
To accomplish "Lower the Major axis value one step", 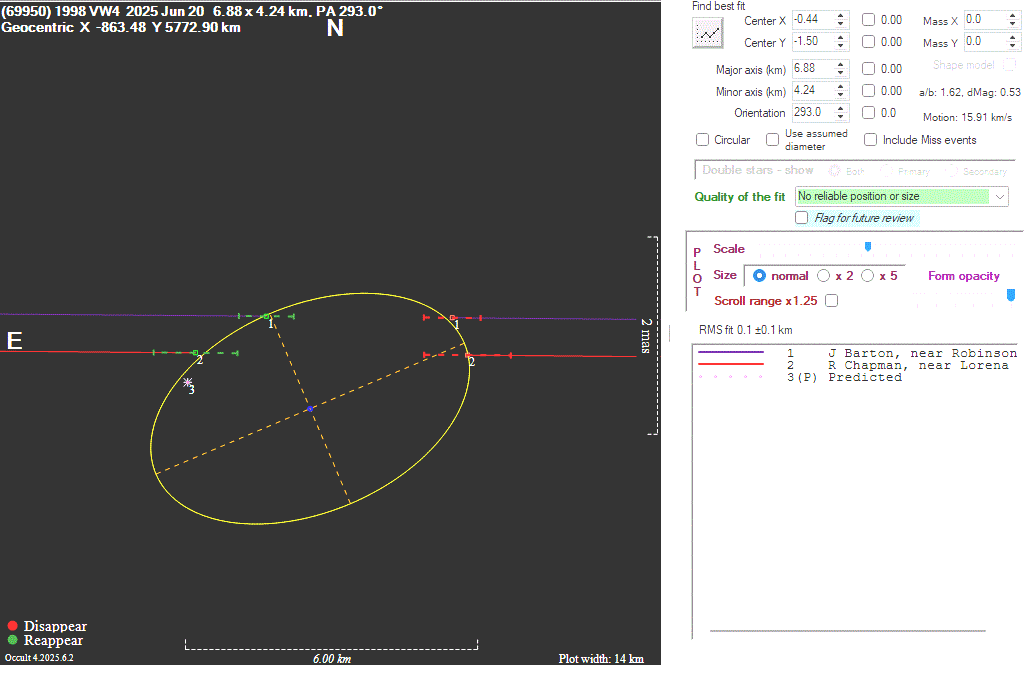I will [x=840, y=73].
